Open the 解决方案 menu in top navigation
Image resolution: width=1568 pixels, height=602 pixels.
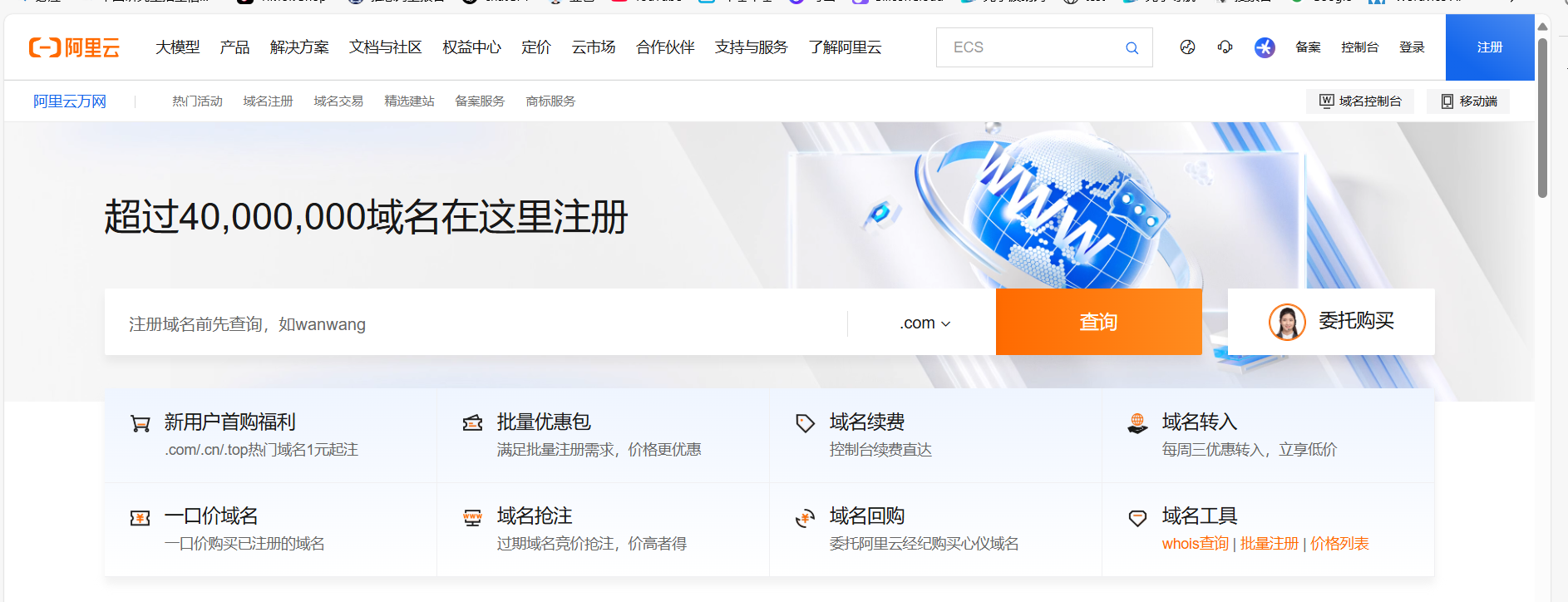click(x=299, y=47)
